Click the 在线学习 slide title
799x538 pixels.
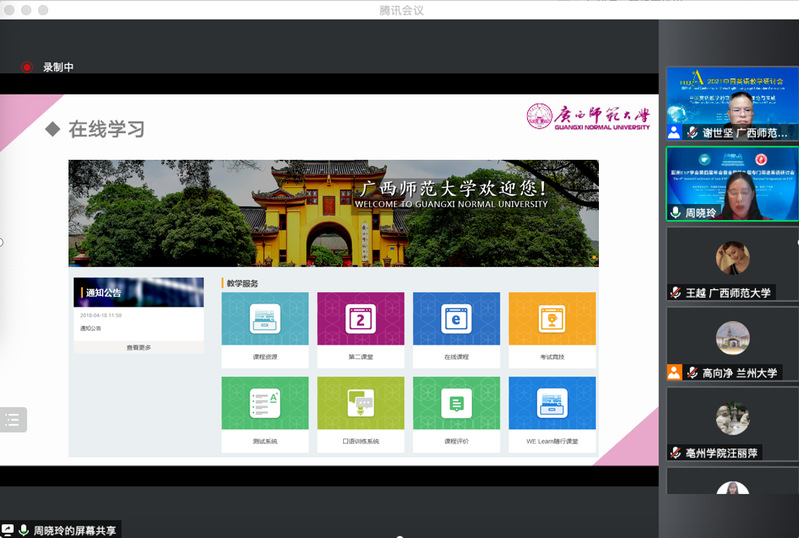[x=106, y=129]
